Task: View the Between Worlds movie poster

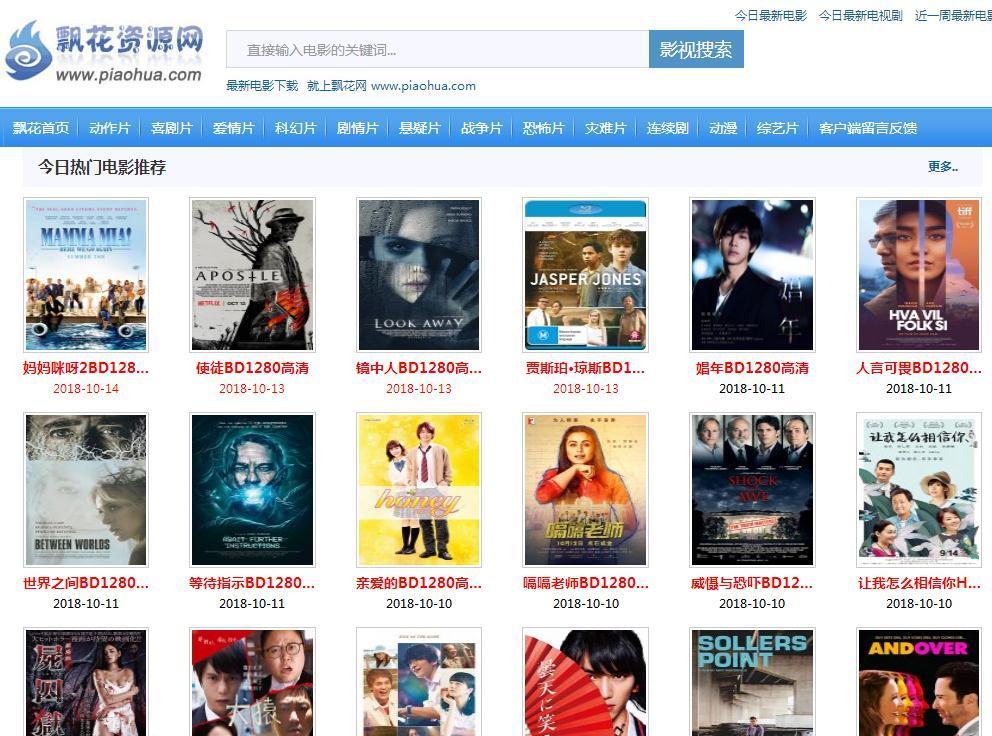Action: (x=86, y=490)
